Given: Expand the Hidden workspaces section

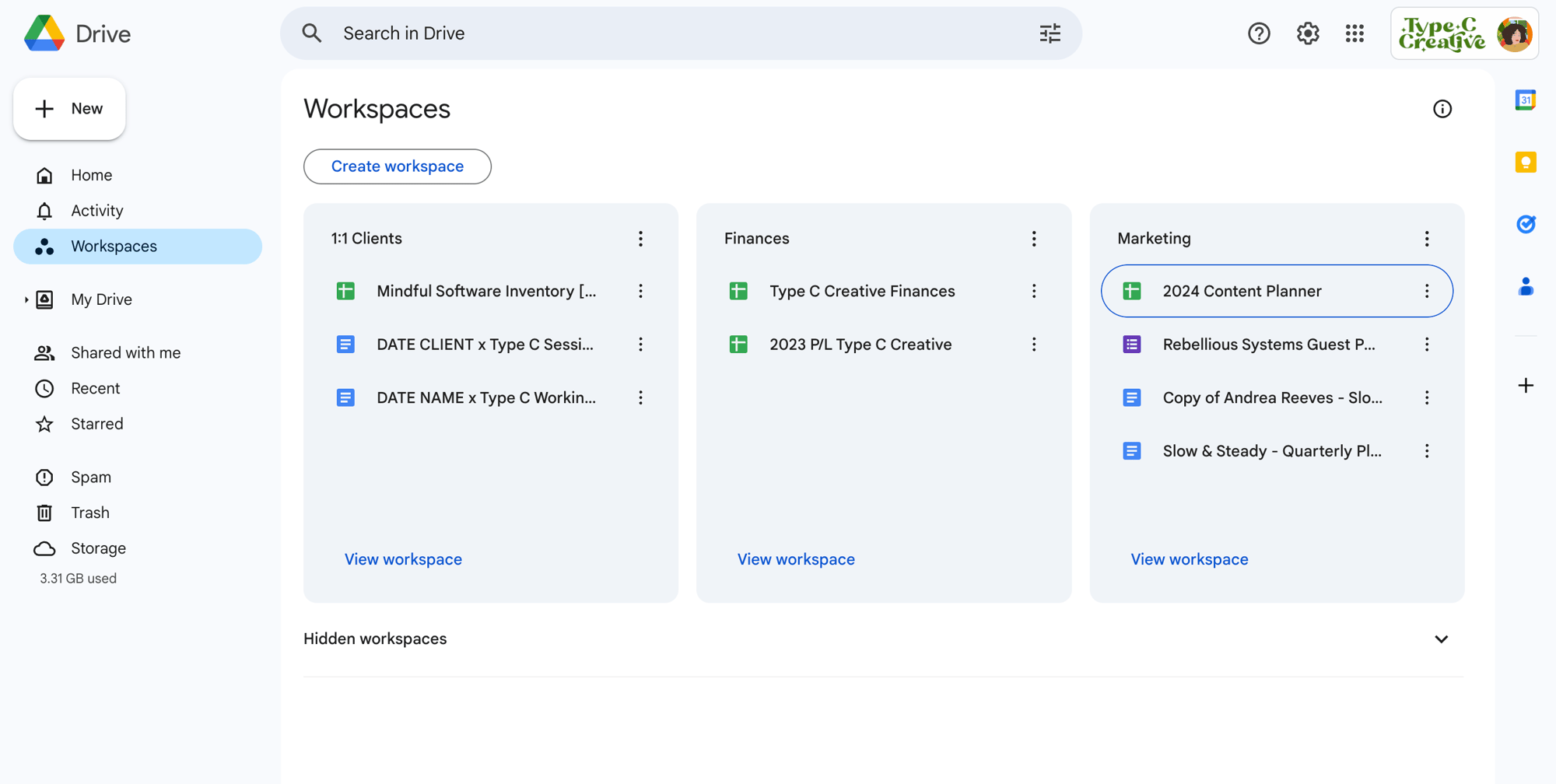Looking at the screenshot, I should click(x=1441, y=639).
